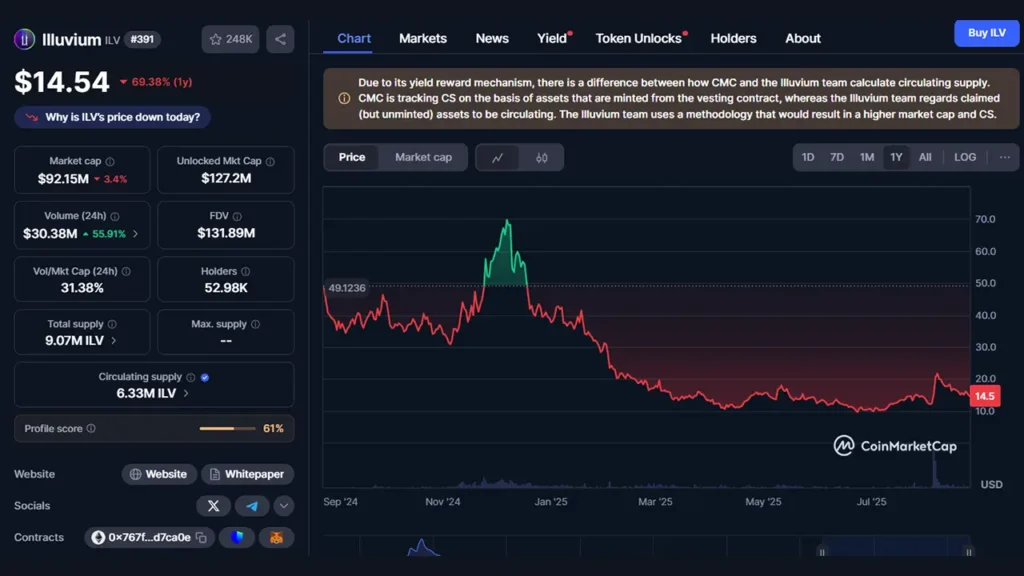Click the notice banner info icon

344,99
